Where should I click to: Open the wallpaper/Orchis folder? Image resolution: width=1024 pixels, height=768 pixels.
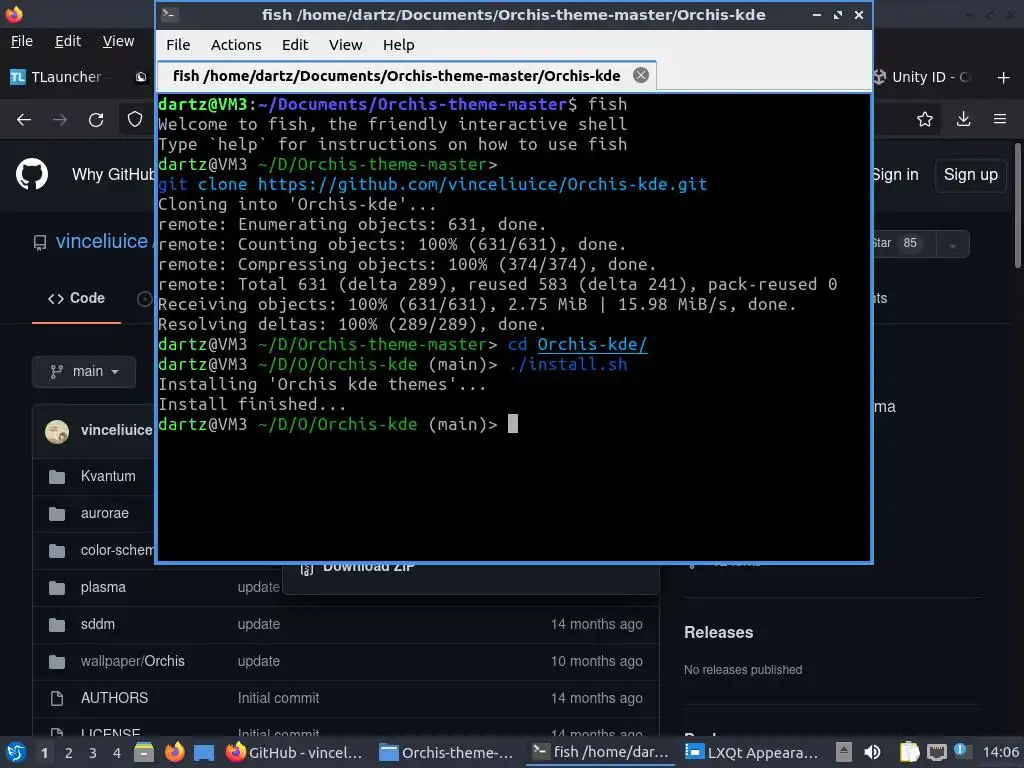click(x=133, y=661)
